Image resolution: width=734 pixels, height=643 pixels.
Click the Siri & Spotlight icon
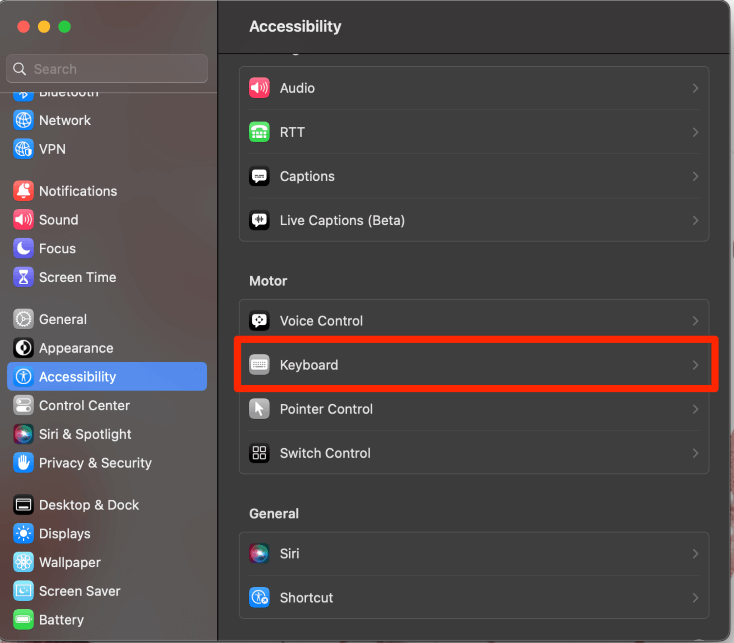(23, 434)
